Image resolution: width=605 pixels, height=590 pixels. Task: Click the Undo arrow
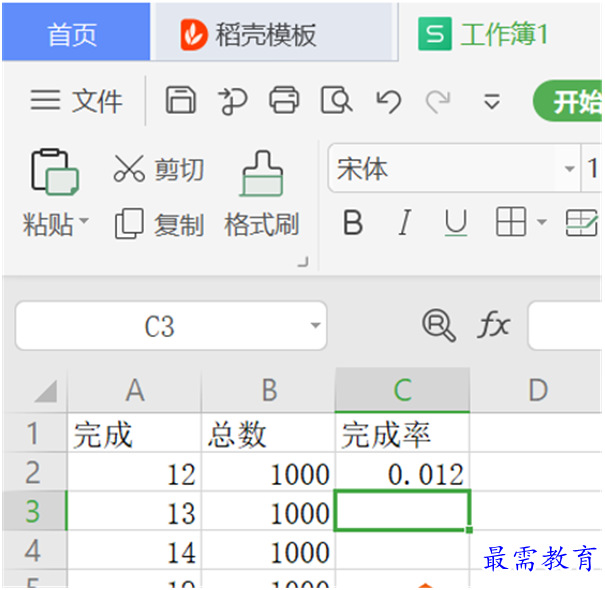click(388, 101)
